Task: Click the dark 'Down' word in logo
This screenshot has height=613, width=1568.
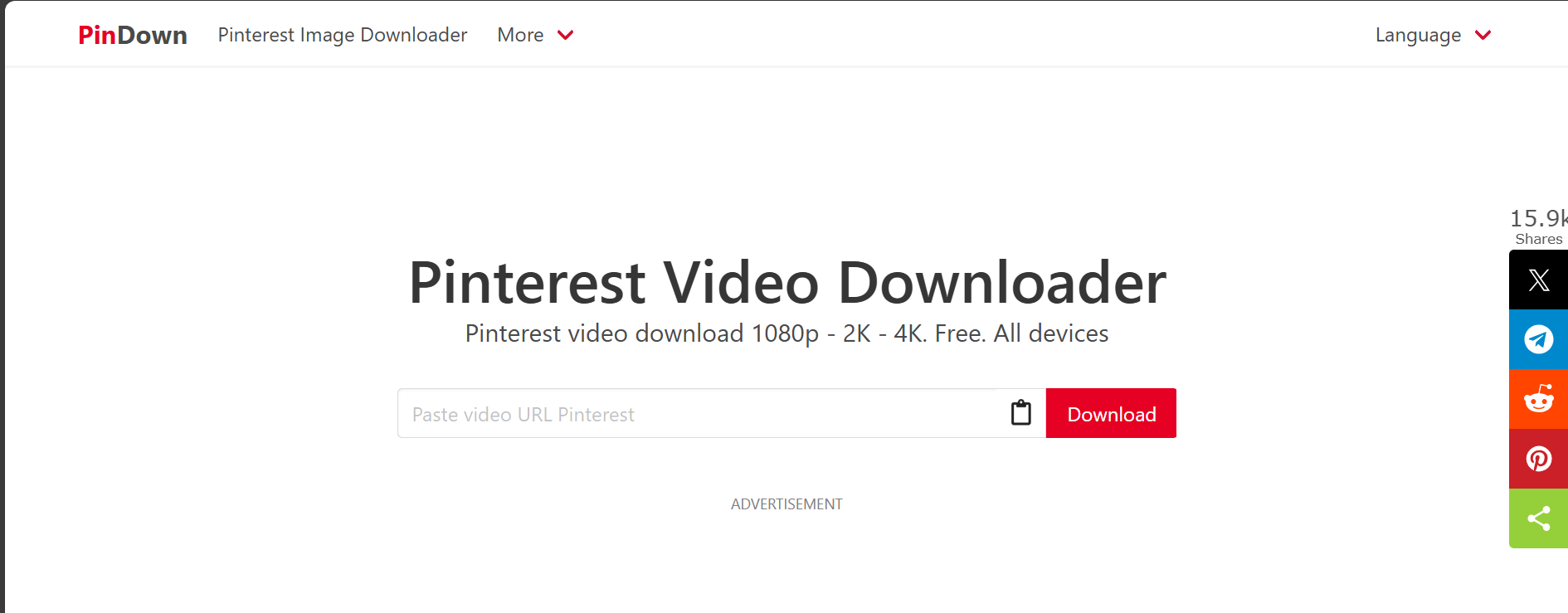Action: point(152,35)
